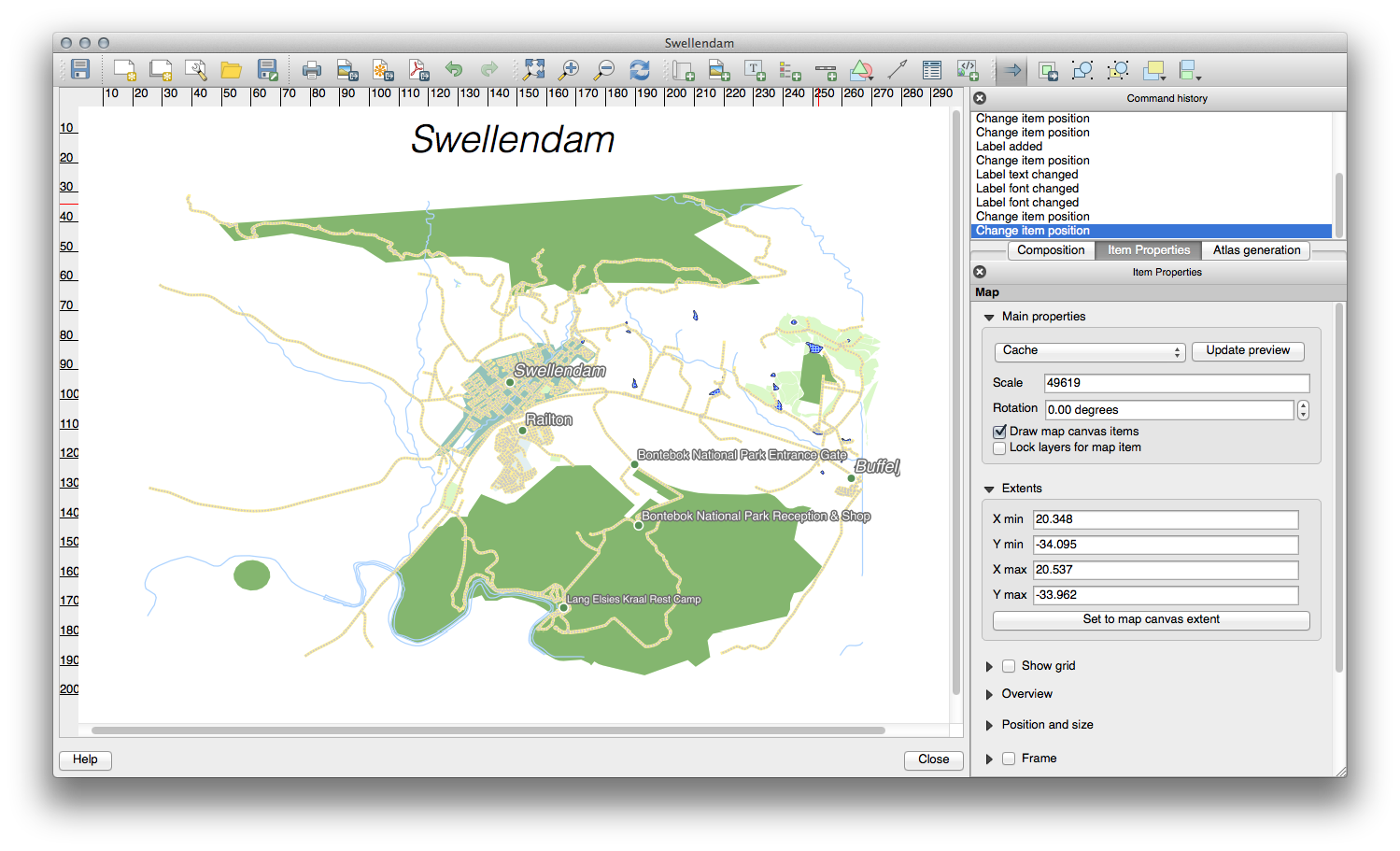Select the Add new label tool
Screen dimensions: 1400x851
tap(755, 70)
